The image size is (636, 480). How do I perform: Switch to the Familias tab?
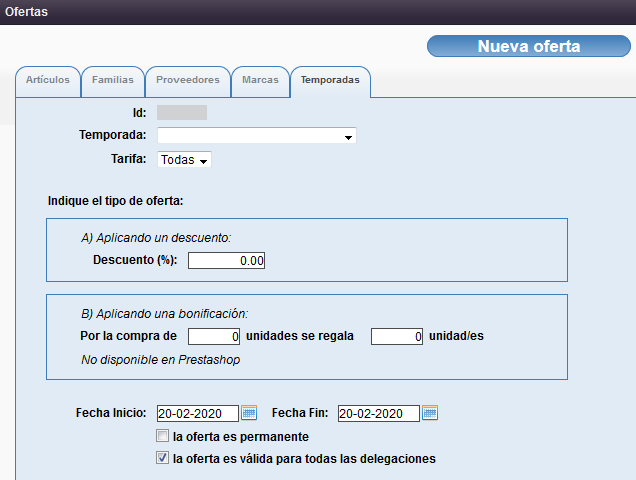[x=112, y=80]
